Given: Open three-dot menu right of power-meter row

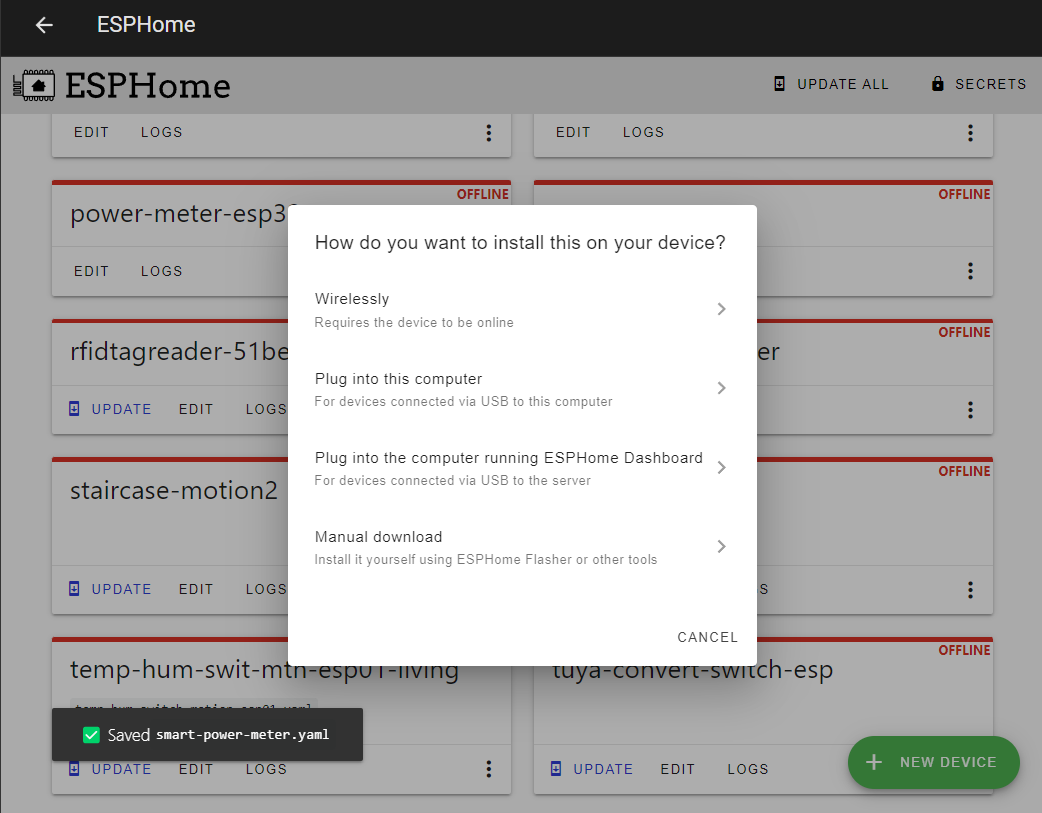Looking at the screenshot, I should pyautogui.click(x=970, y=271).
